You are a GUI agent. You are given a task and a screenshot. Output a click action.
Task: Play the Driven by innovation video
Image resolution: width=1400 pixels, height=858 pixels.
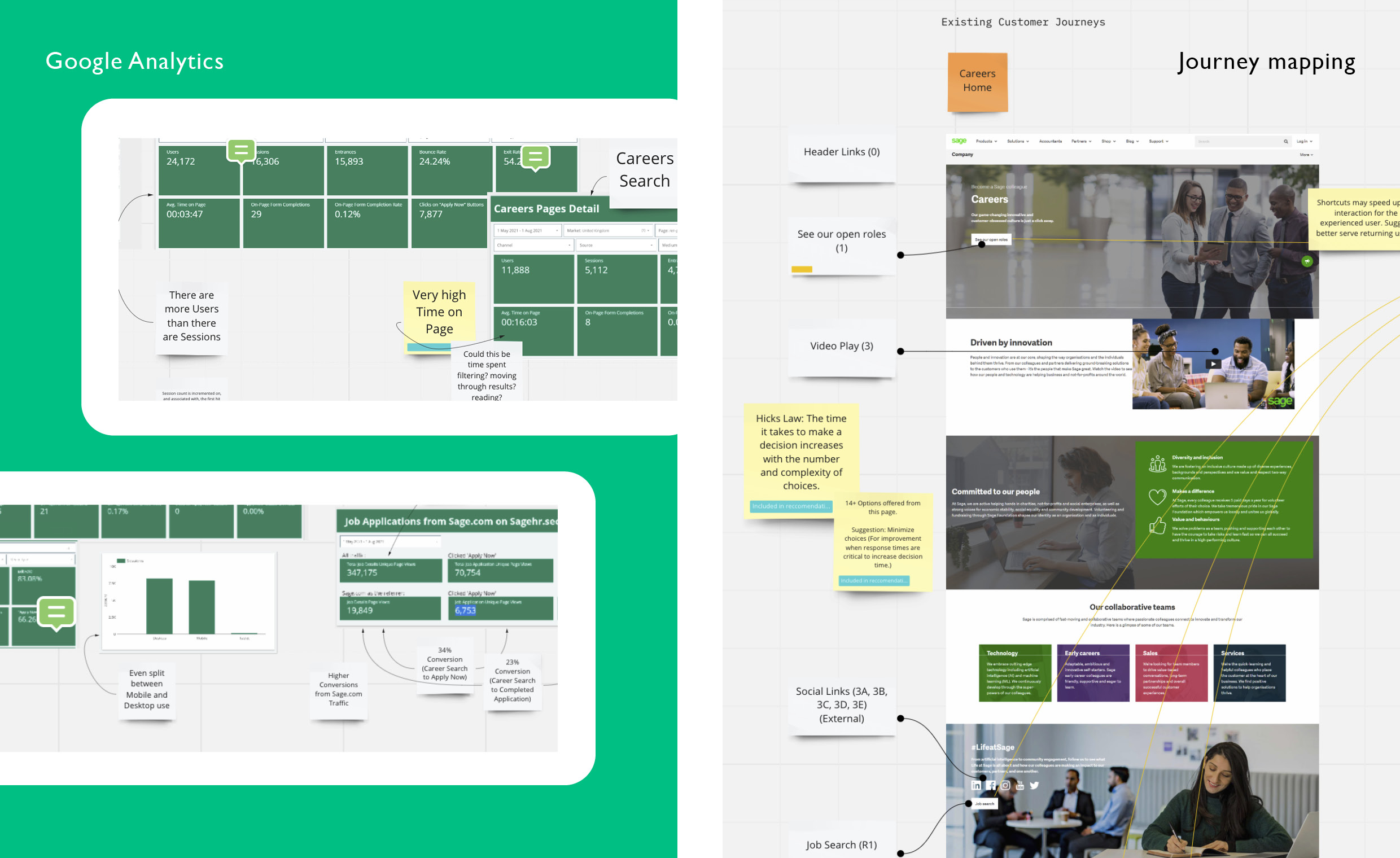(1213, 364)
